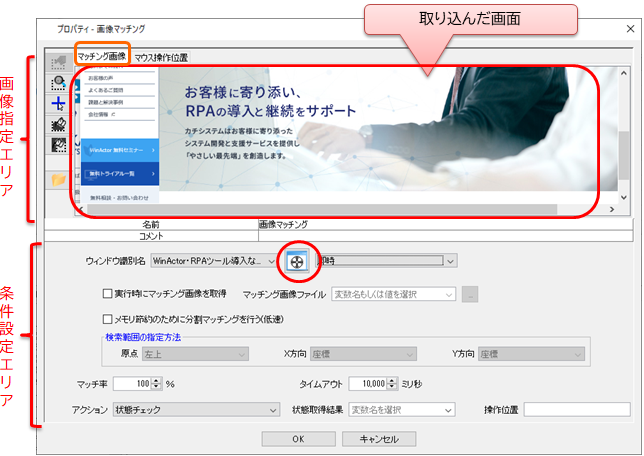The image size is (644, 456).
Task: Click the window target selector crosshair button
Action: (x=298, y=261)
